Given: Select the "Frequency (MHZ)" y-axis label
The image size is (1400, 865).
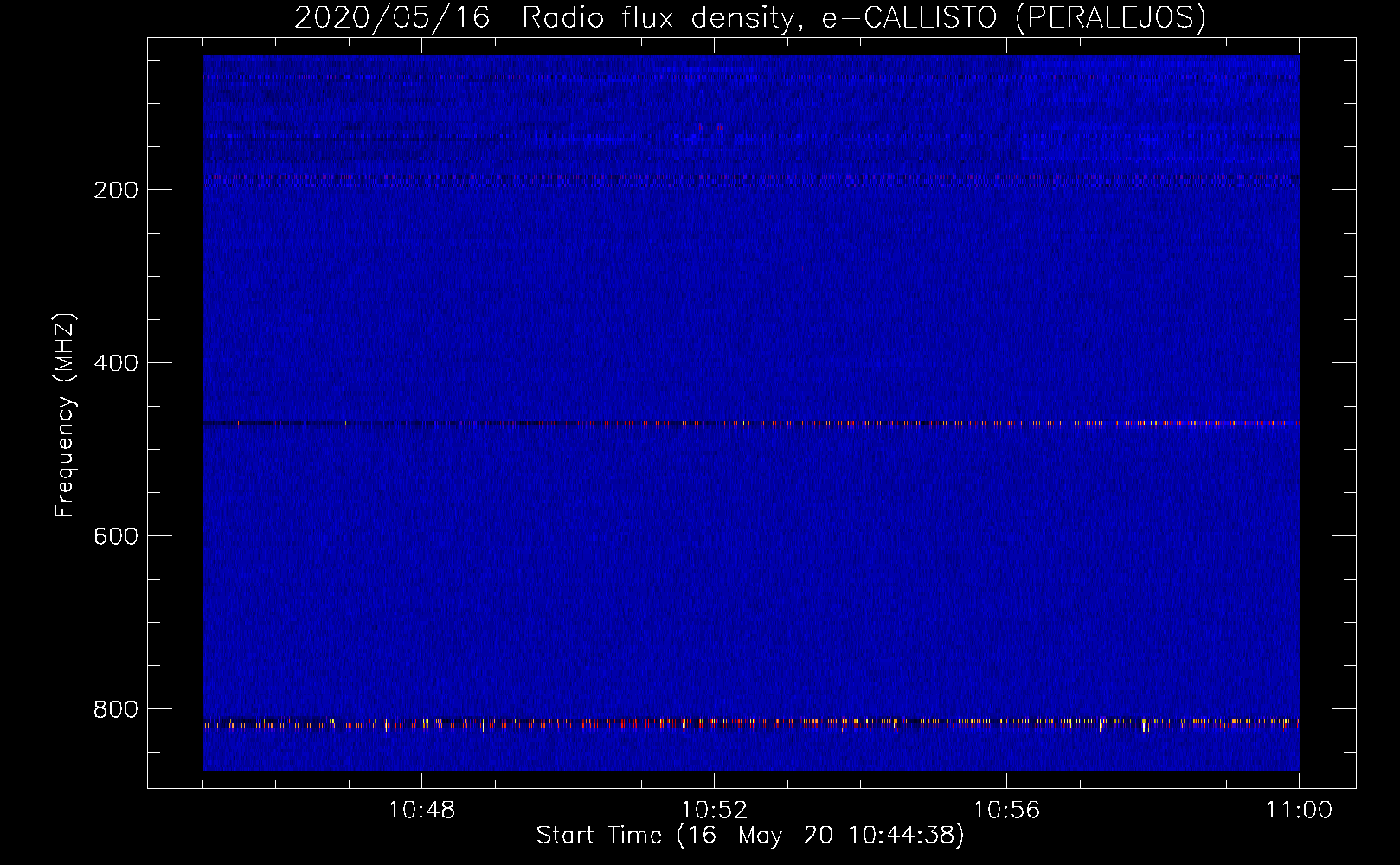Looking at the screenshot, I should coord(65,415).
